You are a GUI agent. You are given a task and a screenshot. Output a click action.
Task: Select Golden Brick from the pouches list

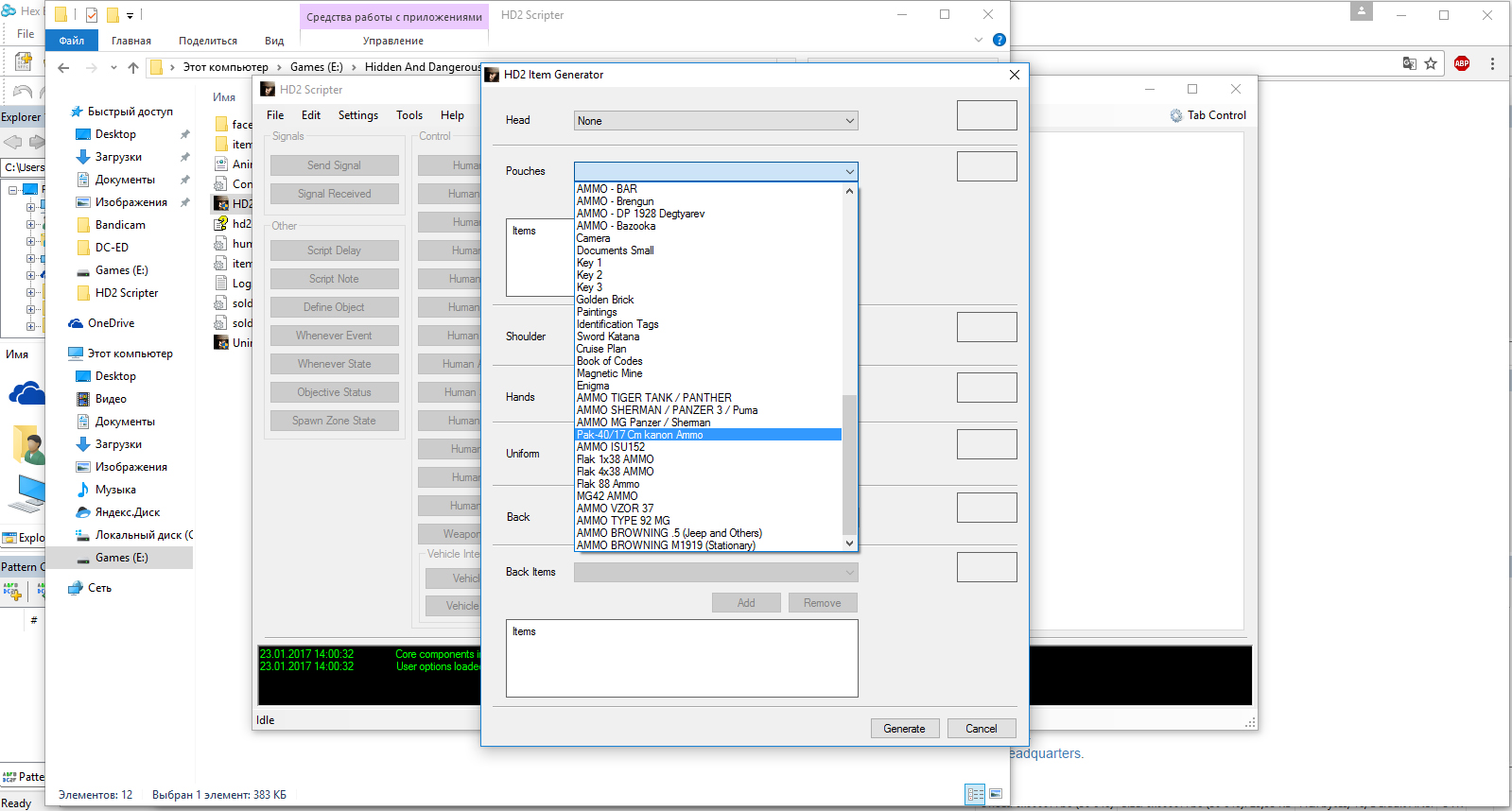pyautogui.click(x=605, y=300)
